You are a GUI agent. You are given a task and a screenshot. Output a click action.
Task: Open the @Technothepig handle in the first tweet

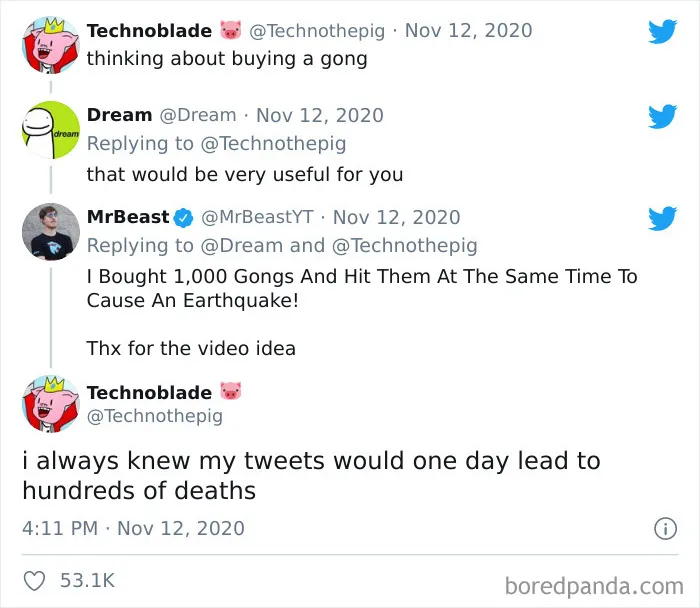pos(317,31)
